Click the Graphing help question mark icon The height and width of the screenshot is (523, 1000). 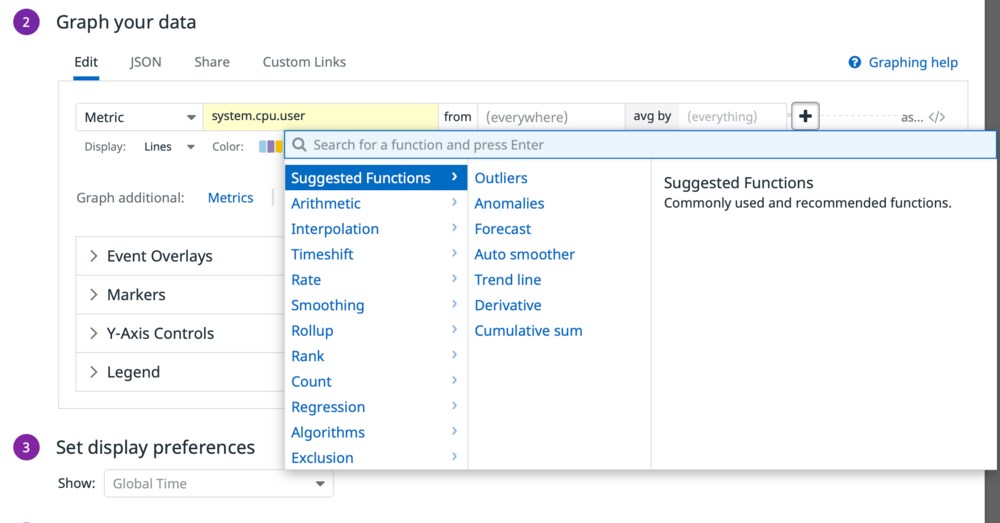pyautogui.click(x=855, y=63)
